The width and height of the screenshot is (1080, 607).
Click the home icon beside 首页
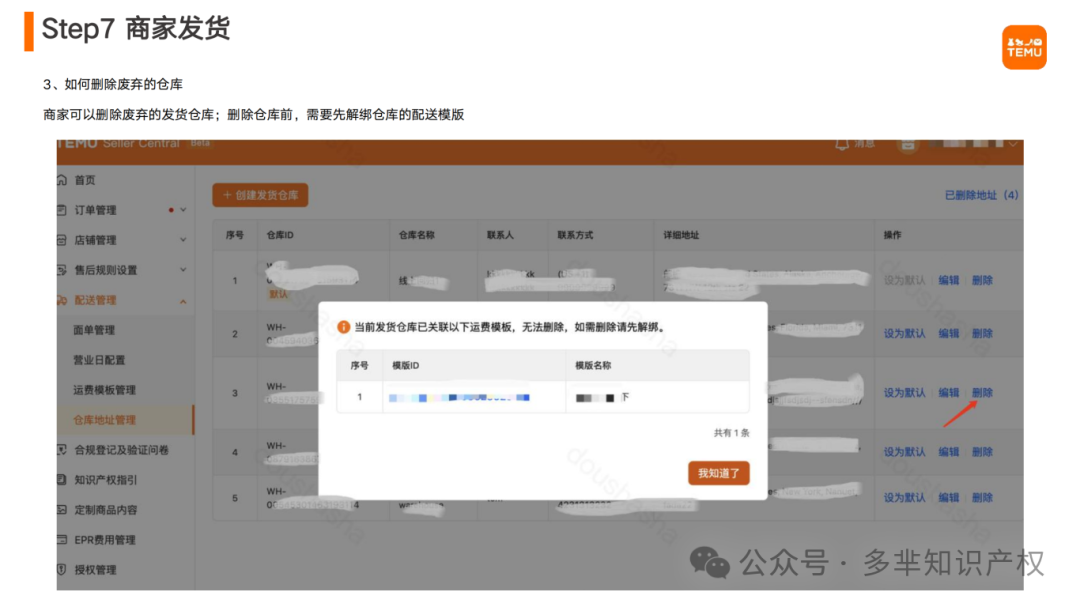62,180
